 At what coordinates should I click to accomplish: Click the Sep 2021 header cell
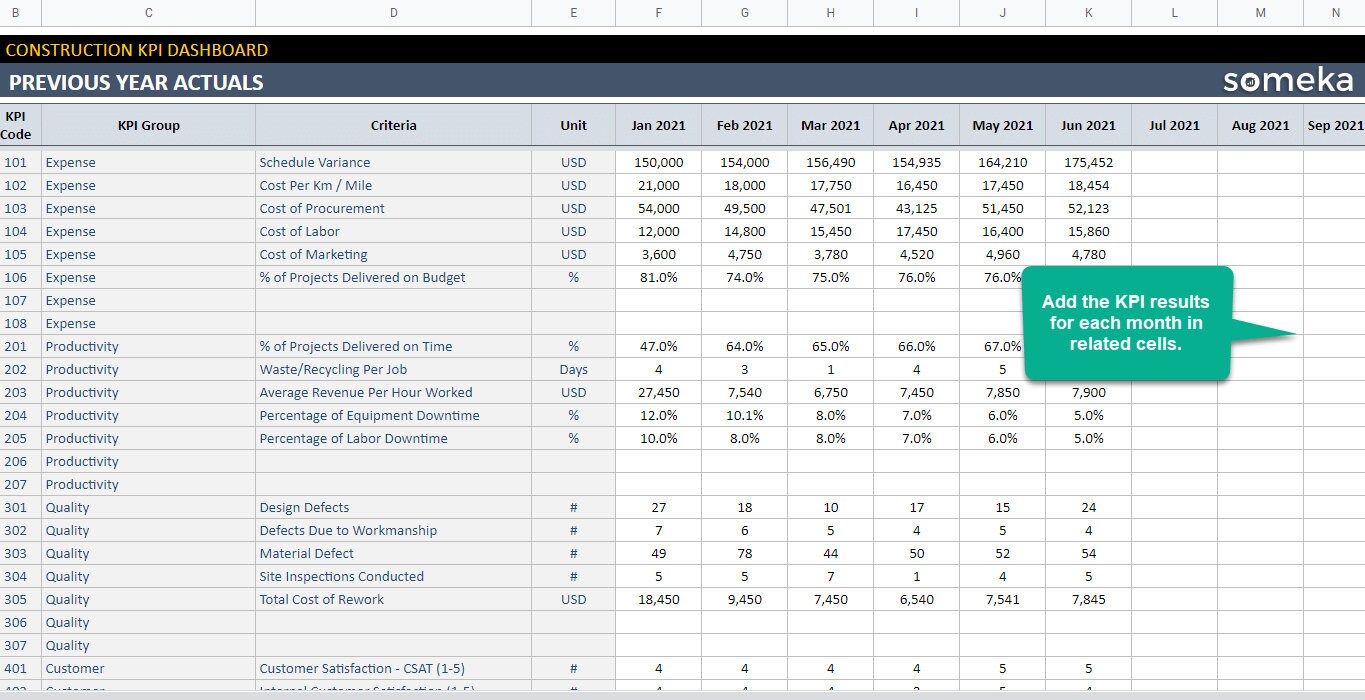1334,125
